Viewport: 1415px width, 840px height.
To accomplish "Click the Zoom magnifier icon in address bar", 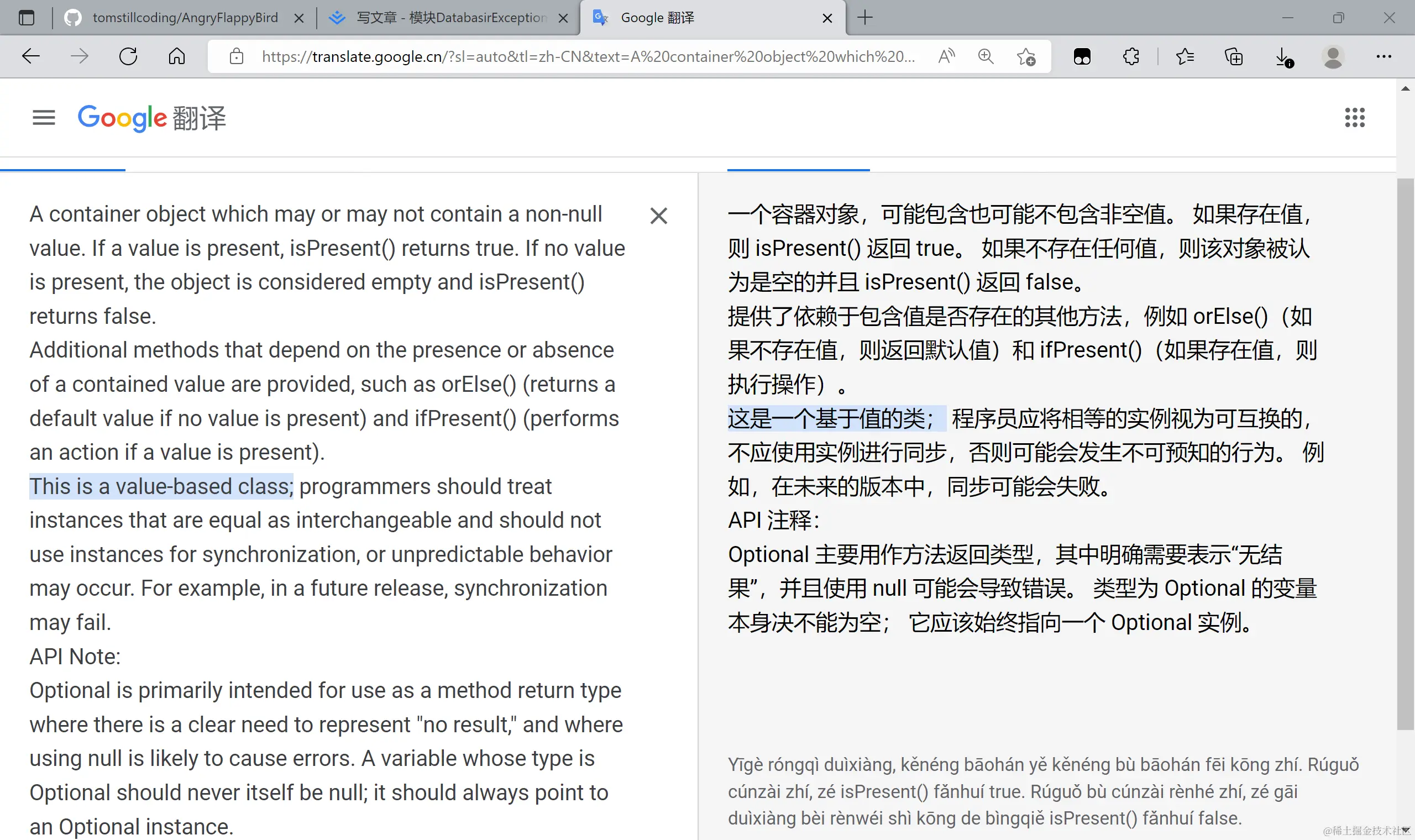I will [x=986, y=56].
